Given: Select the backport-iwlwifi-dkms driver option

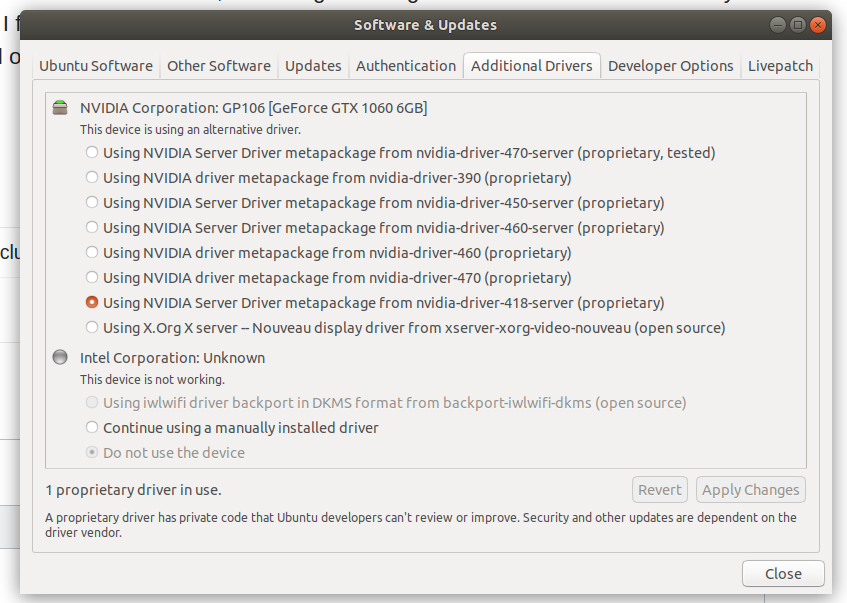Looking at the screenshot, I should (92, 403).
